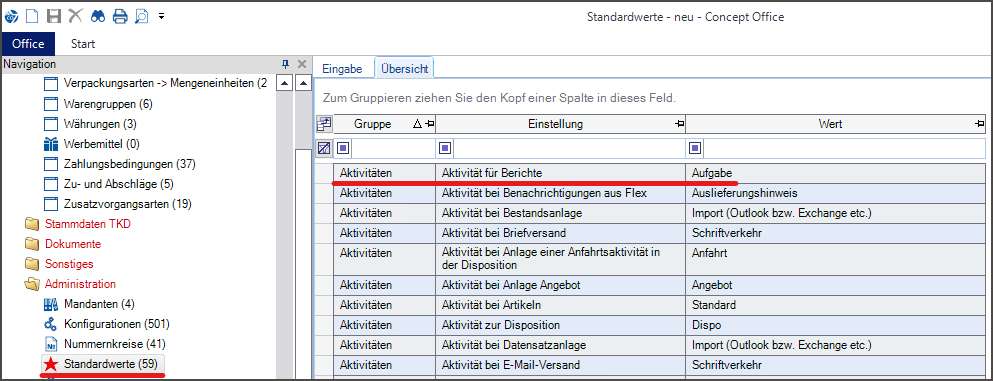Switch to the Eingabe tab
The image size is (993, 381).
pyautogui.click(x=342, y=69)
